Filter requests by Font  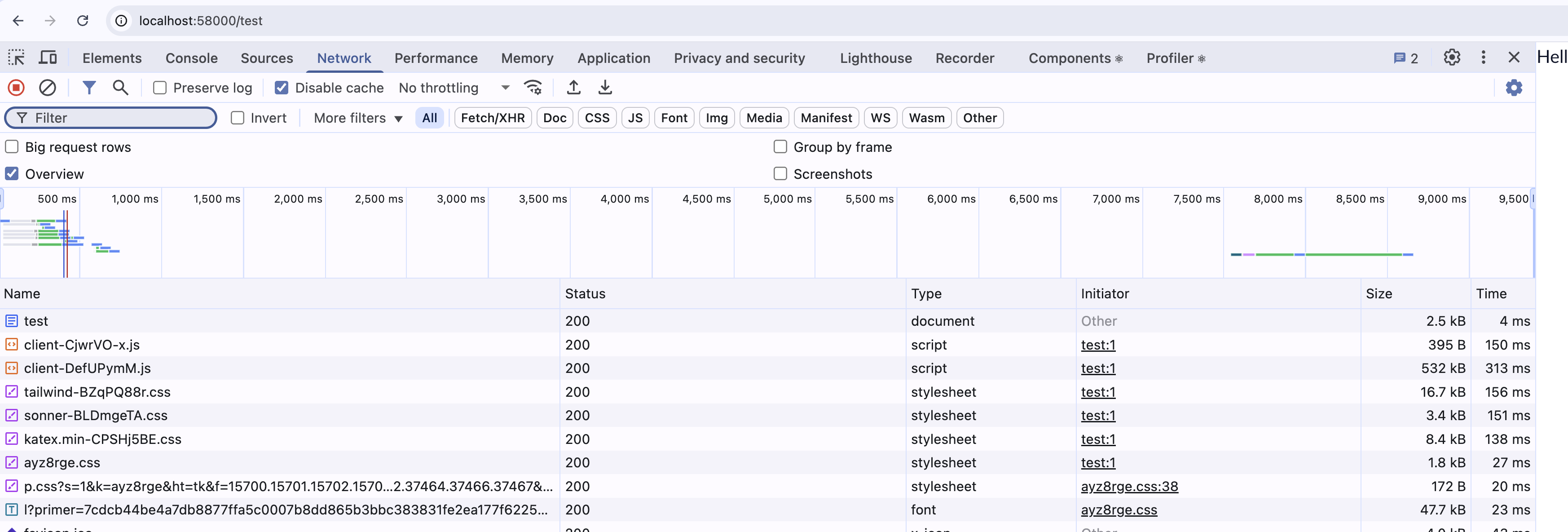[674, 118]
